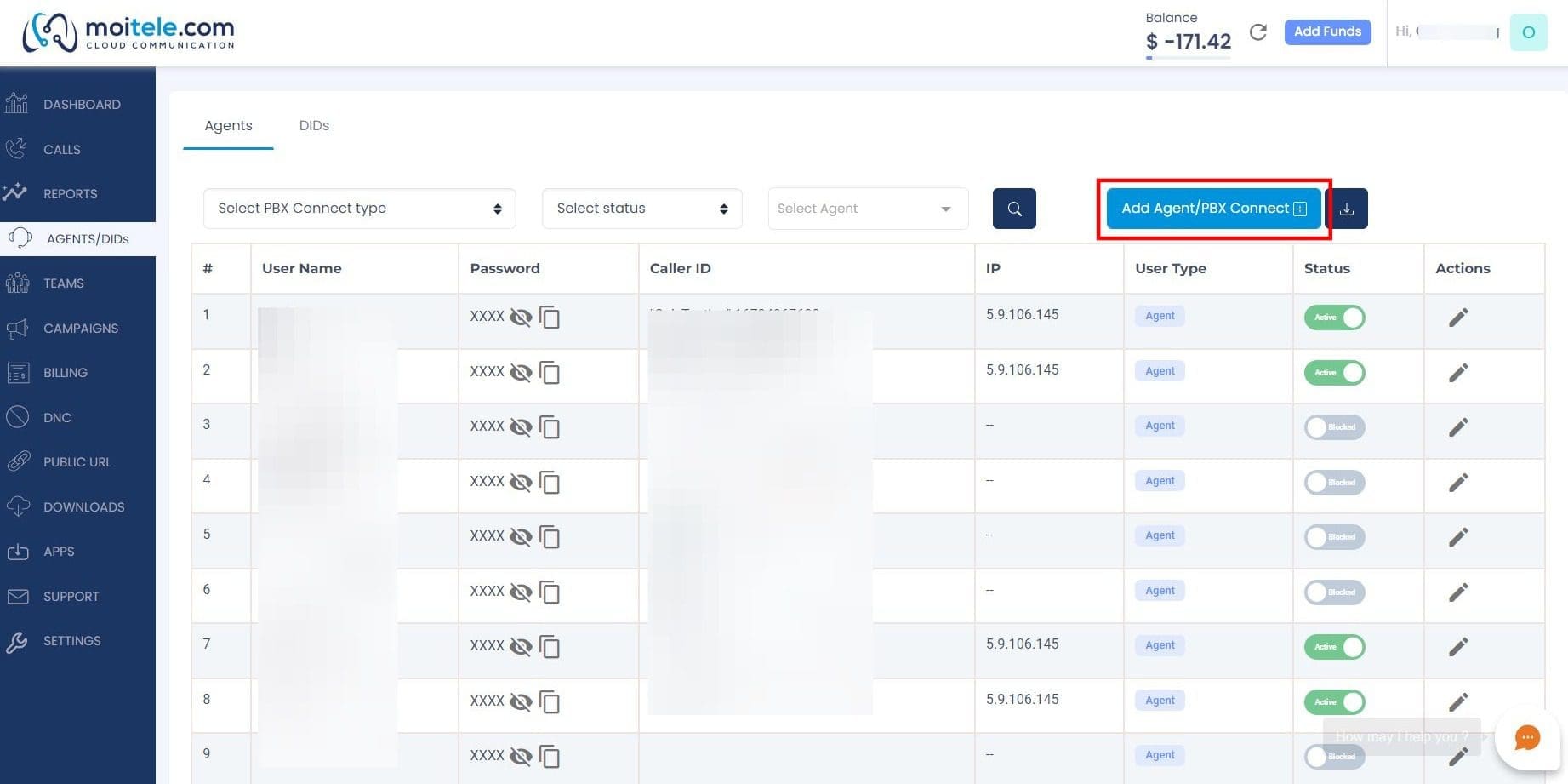1568x784 pixels.
Task: Edit agent in row 7 with pencil
Action: [x=1458, y=647]
